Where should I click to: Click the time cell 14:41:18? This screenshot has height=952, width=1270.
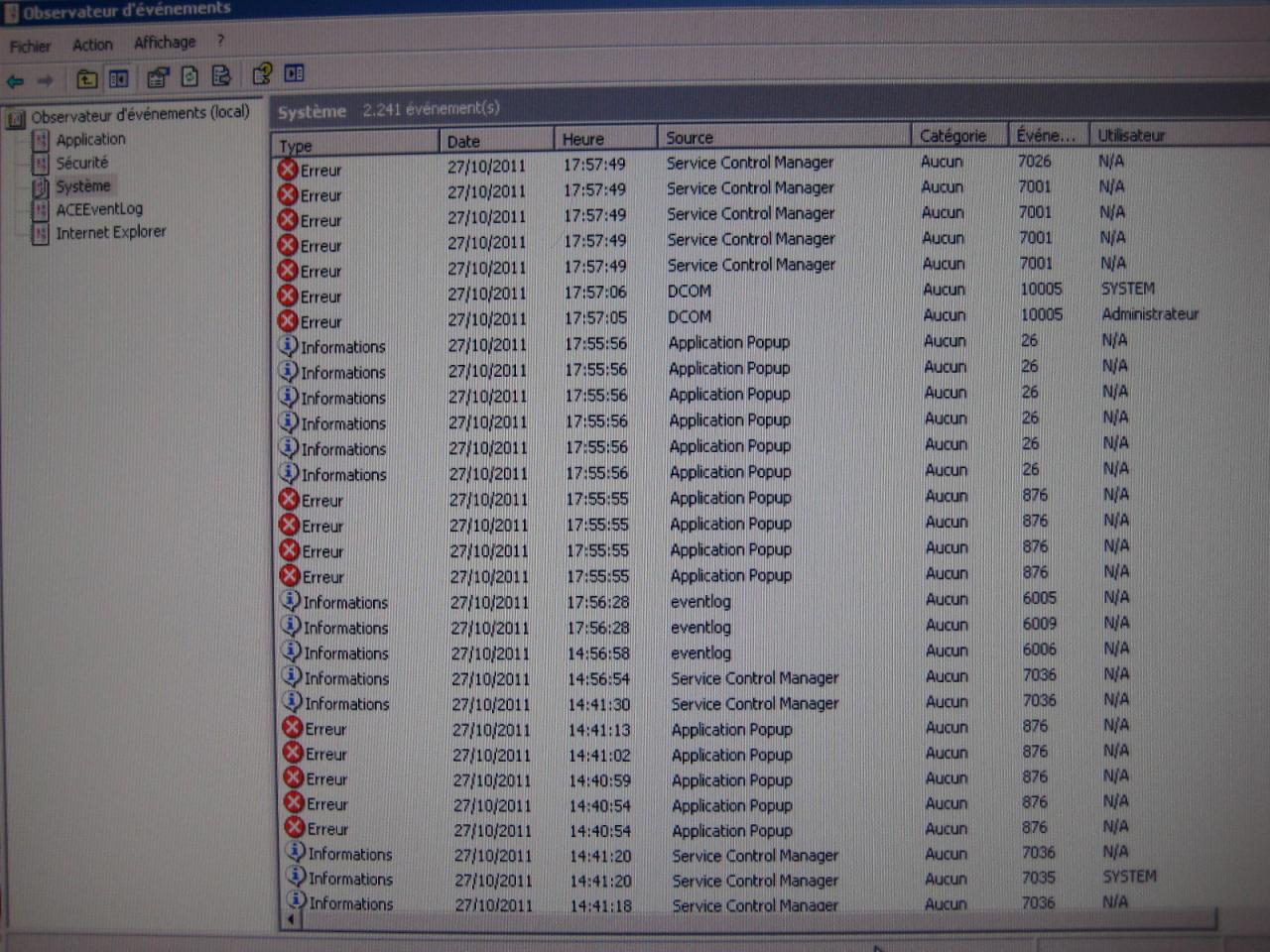tap(601, 905)
